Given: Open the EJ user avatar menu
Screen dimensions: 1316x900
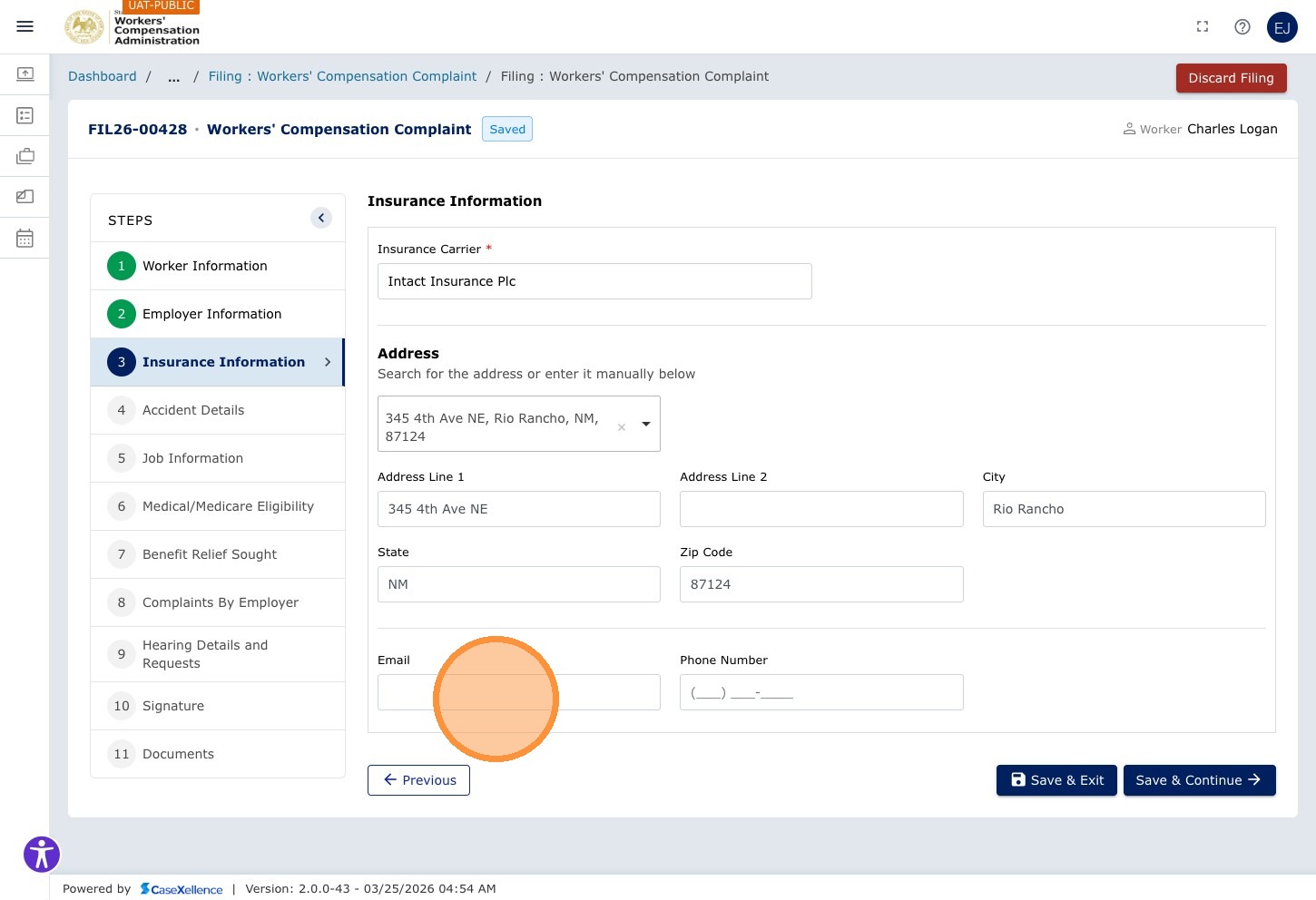Looking at the screenshot, I should point(1282,27).
